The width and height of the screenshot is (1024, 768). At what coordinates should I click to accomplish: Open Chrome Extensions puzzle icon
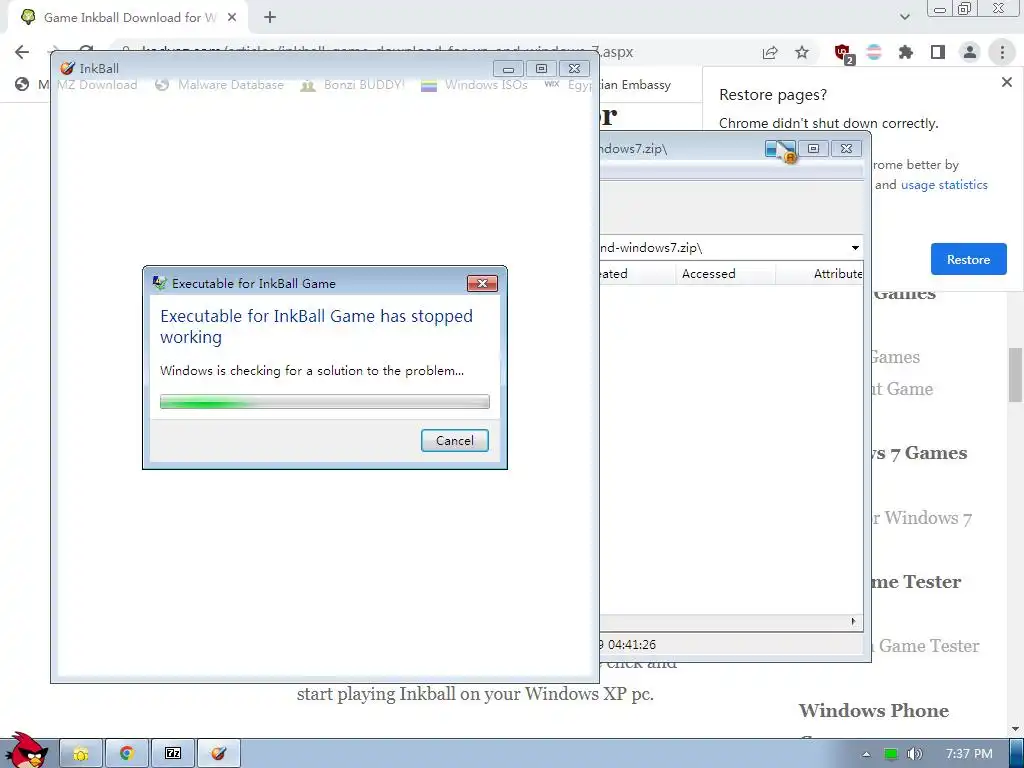click(906, 52)
